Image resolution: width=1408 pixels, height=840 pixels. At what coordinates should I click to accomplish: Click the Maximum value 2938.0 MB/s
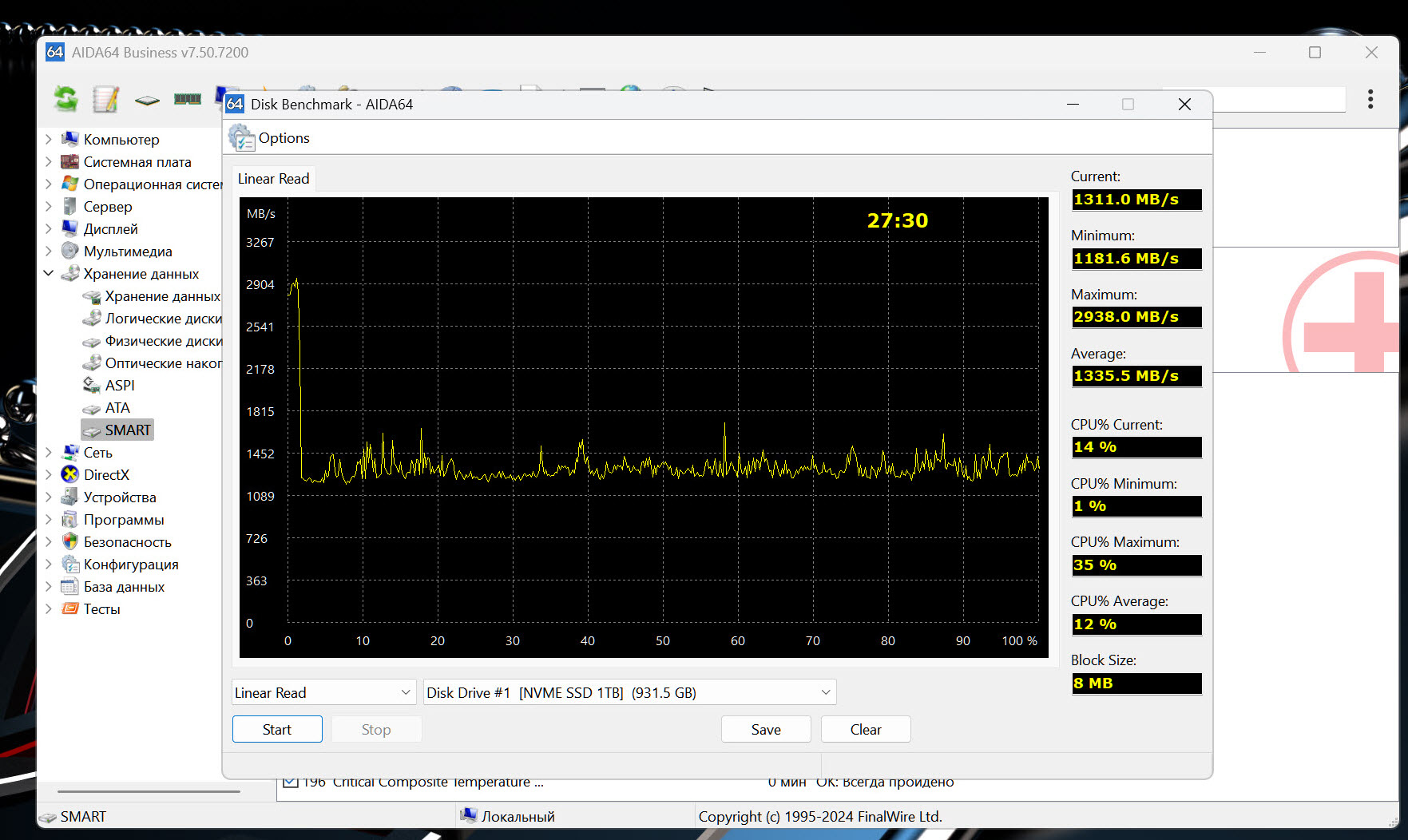pos(1136,317)
